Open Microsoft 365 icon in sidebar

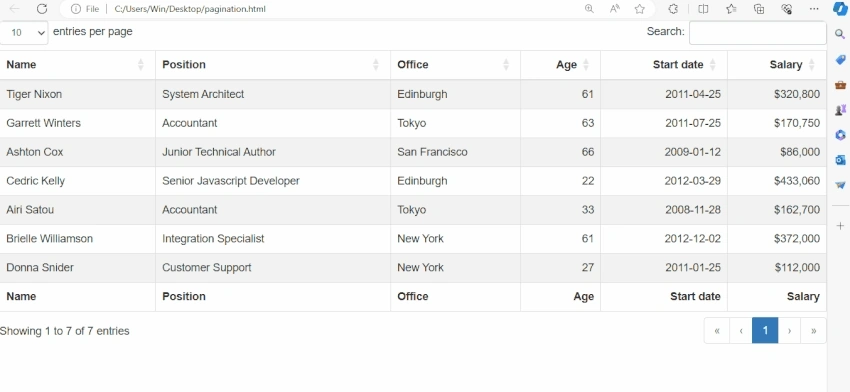click(x=840, y=134)
